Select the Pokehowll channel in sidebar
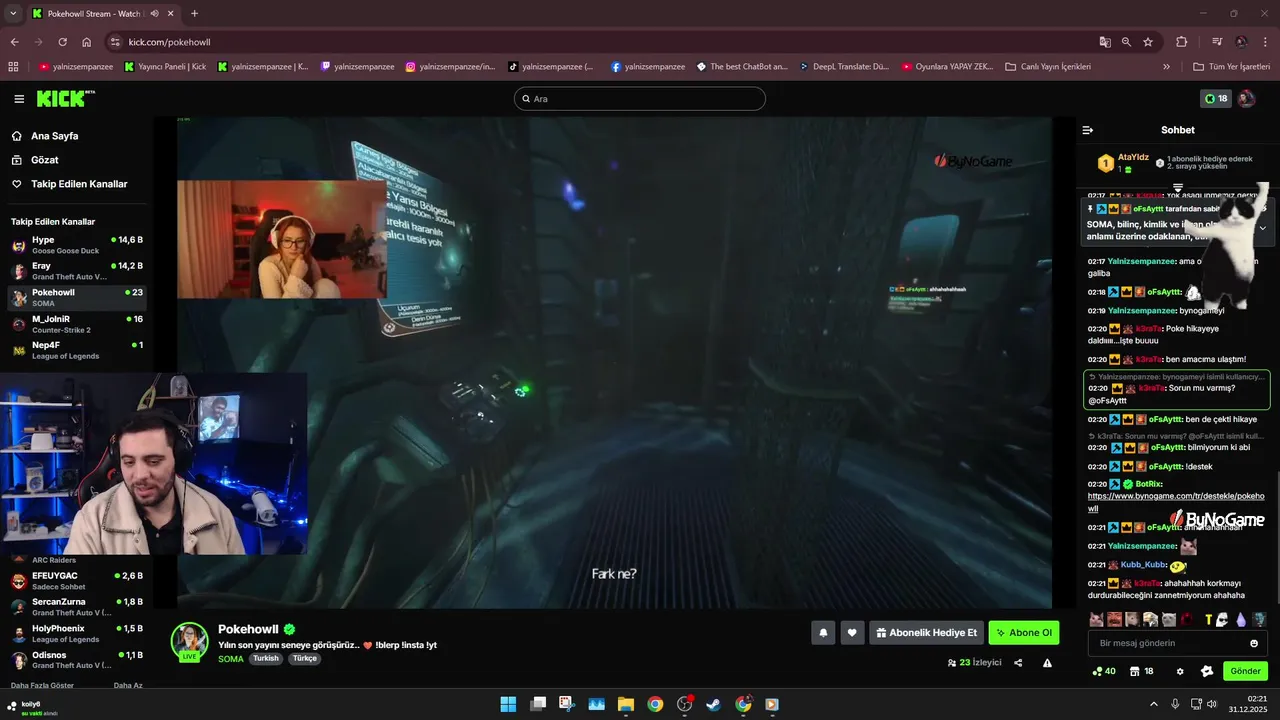The width and height of the screenshot is (1280, 720). [77, 297]
